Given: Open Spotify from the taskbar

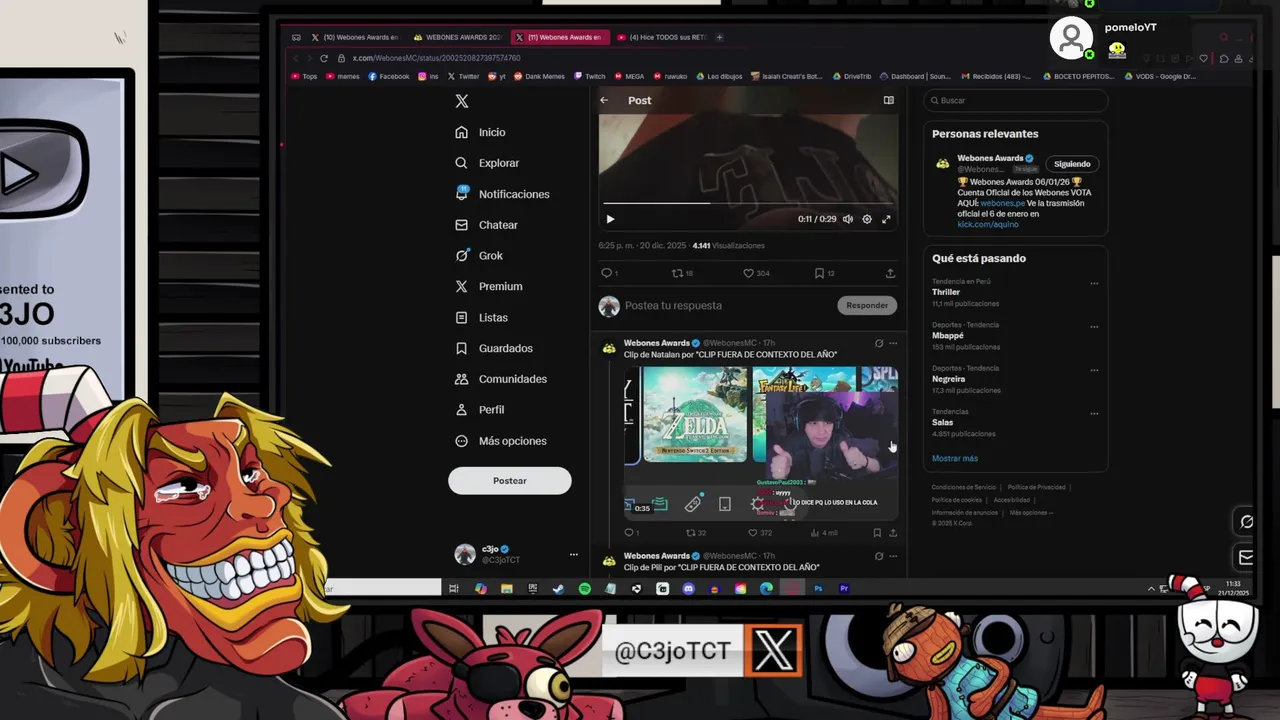Looking at the screenshot, I should pos(584,589).
